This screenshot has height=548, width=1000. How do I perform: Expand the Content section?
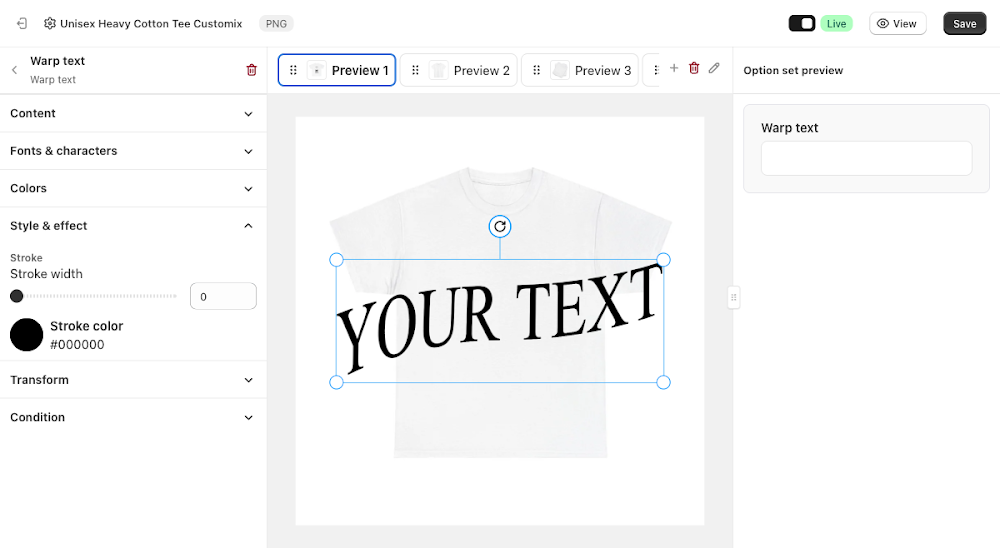pos(133,114)
